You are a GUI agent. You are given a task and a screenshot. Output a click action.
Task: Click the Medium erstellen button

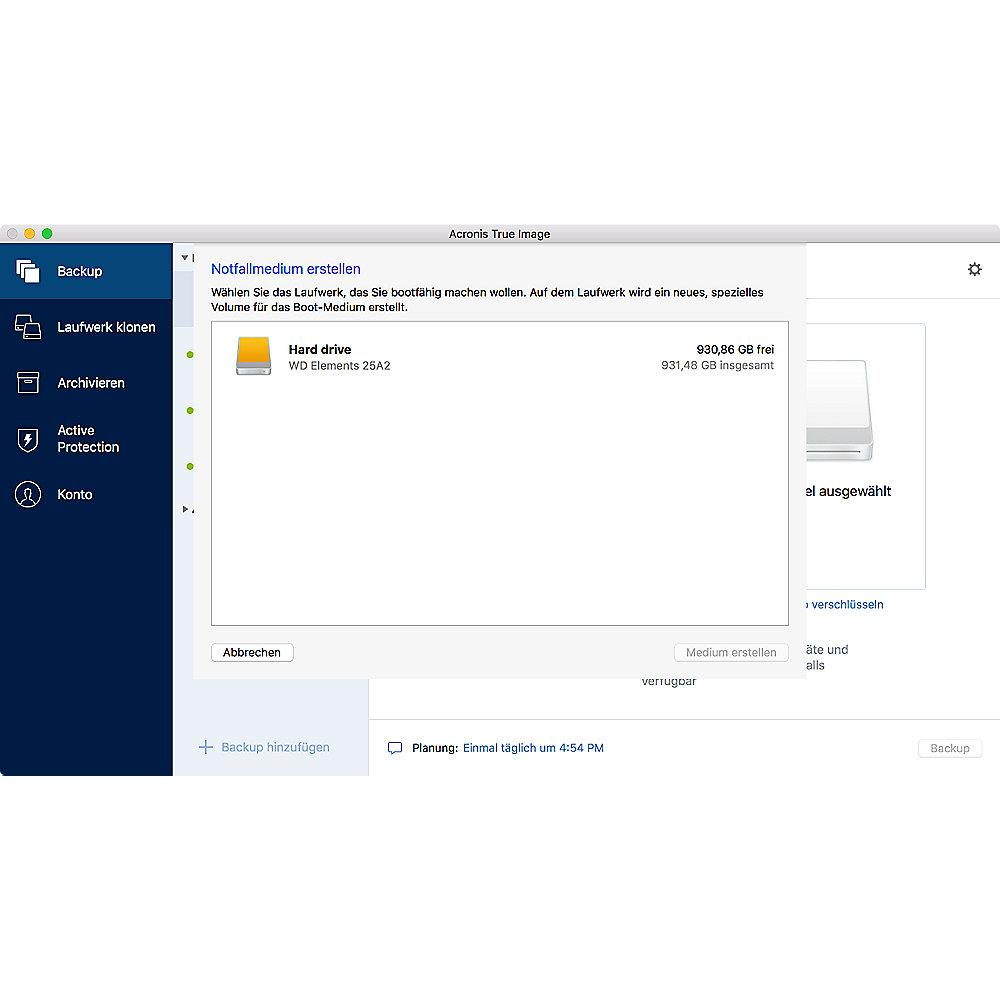click(x=731, y=652)
